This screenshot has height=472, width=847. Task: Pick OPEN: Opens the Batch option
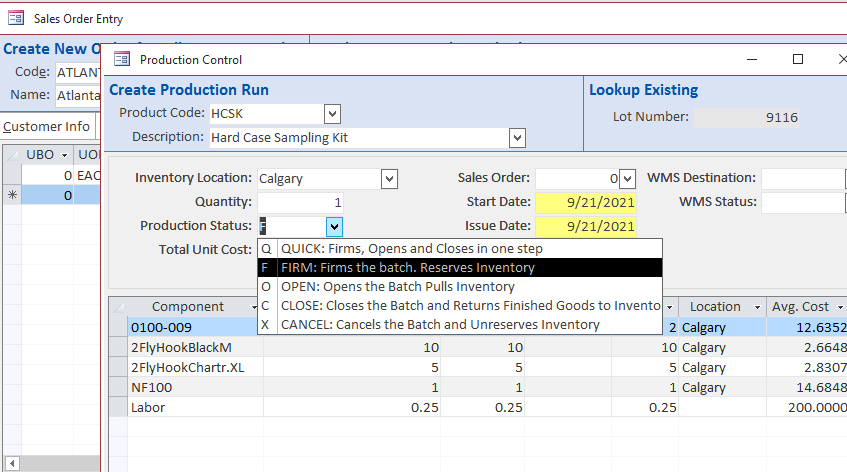pyautogui.click(x=397, y=287)
